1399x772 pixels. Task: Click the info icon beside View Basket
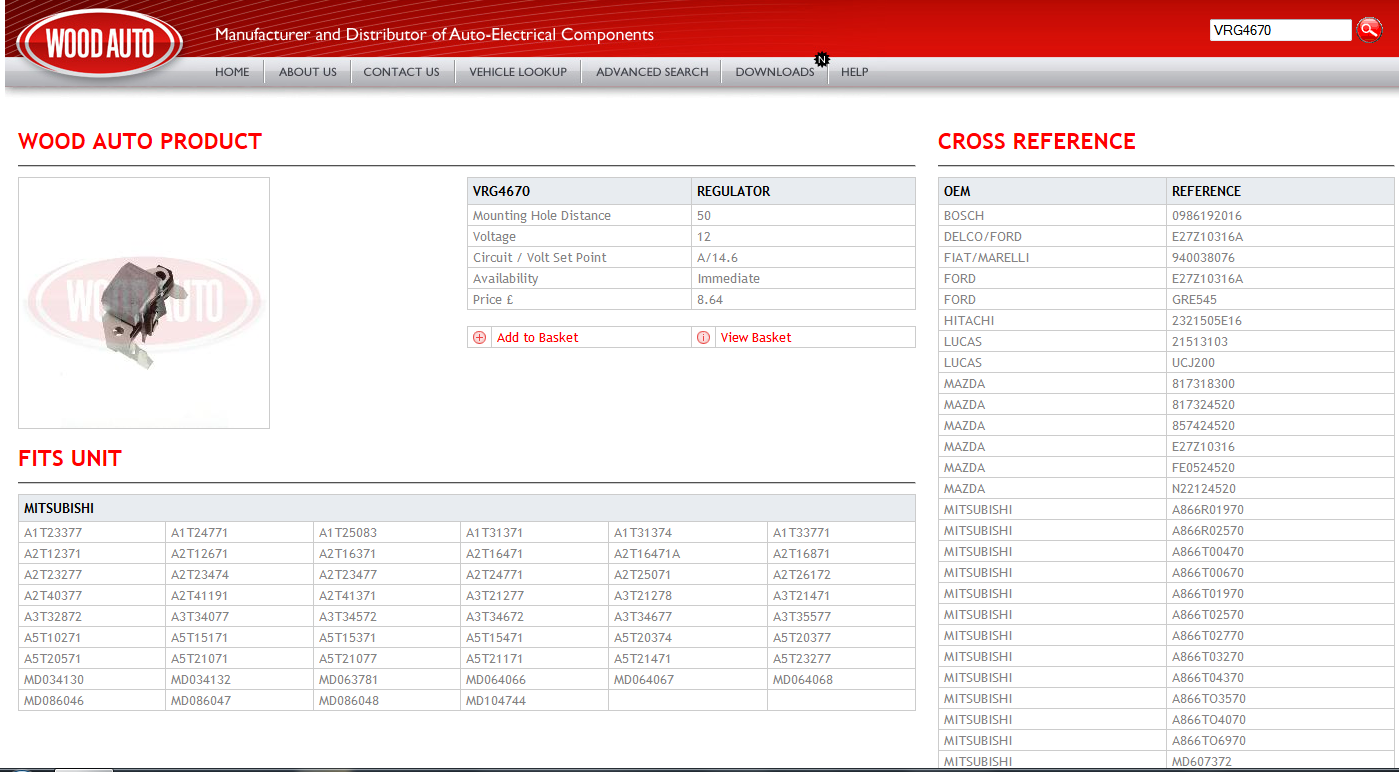point(703,338)
